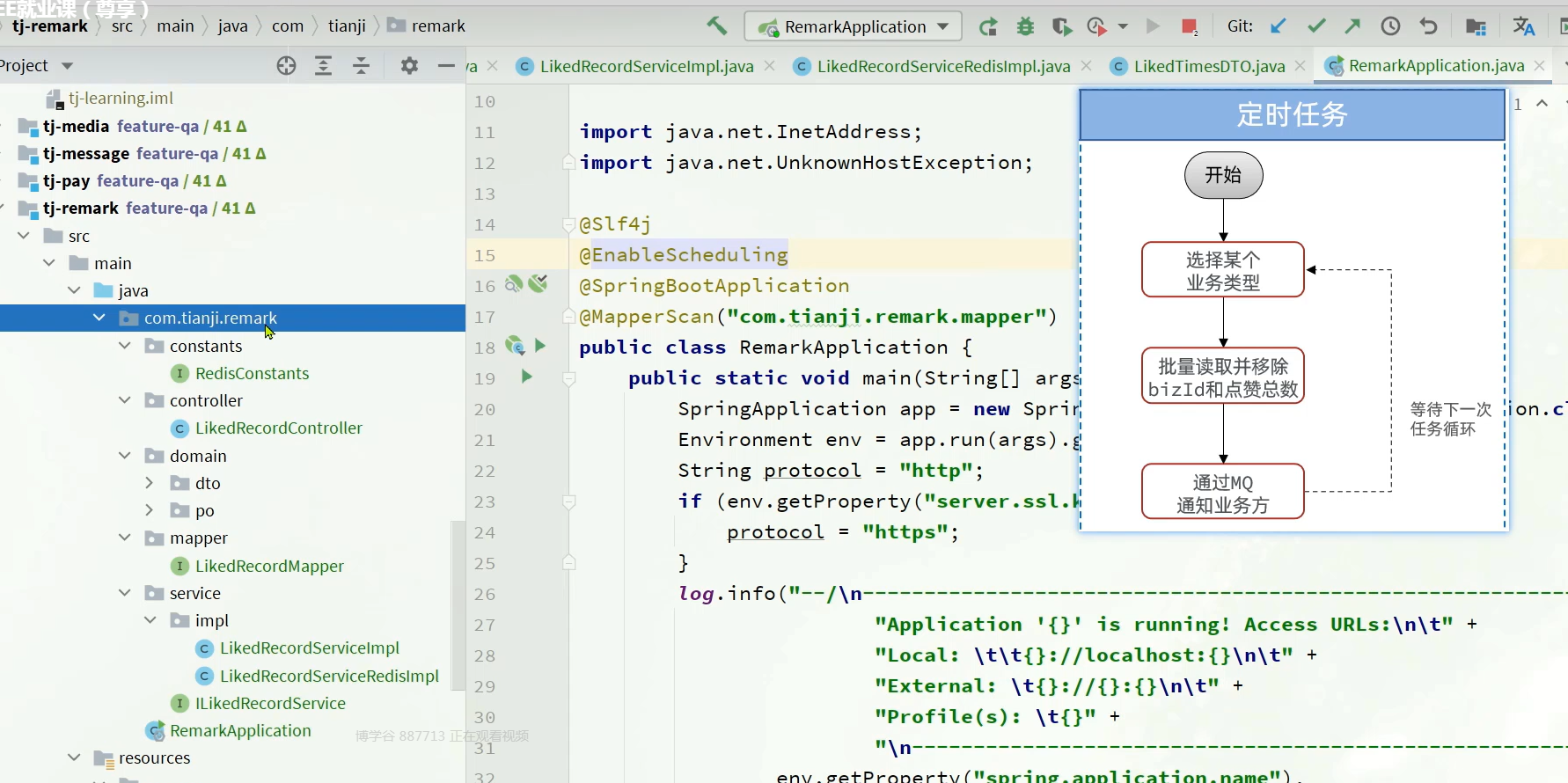Image resolution: width=1568 pixels, height=783 pixels.
Task: Collapse the controller folder in tree
Action: coord(125,400)
